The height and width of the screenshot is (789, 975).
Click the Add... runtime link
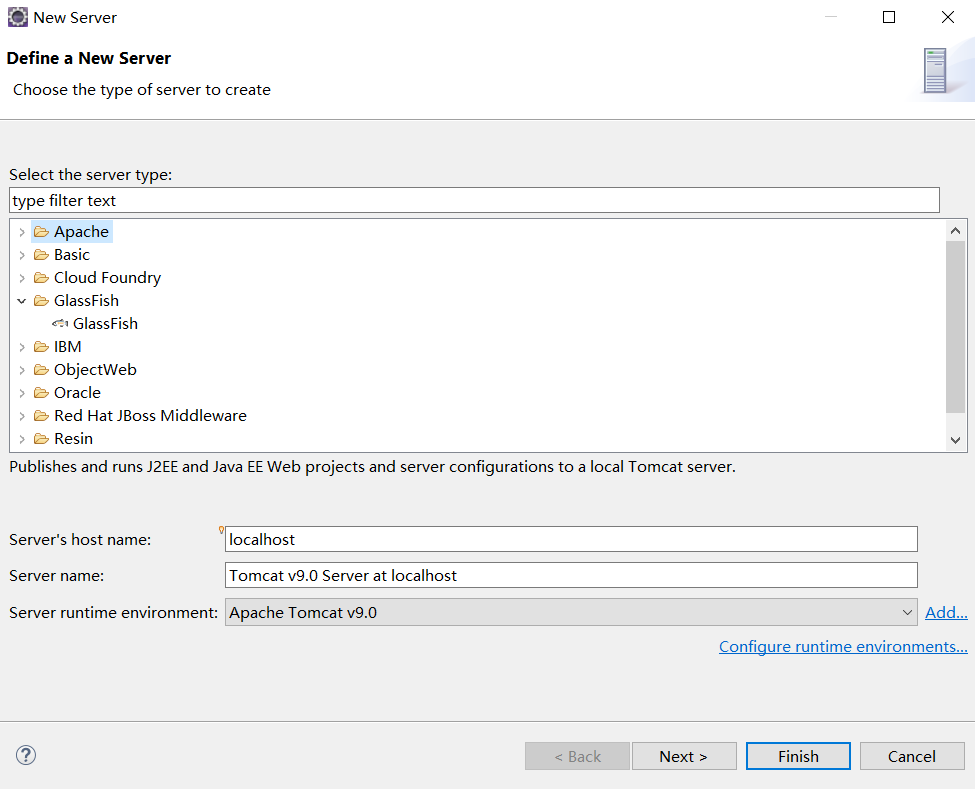(x=946, y=612)
